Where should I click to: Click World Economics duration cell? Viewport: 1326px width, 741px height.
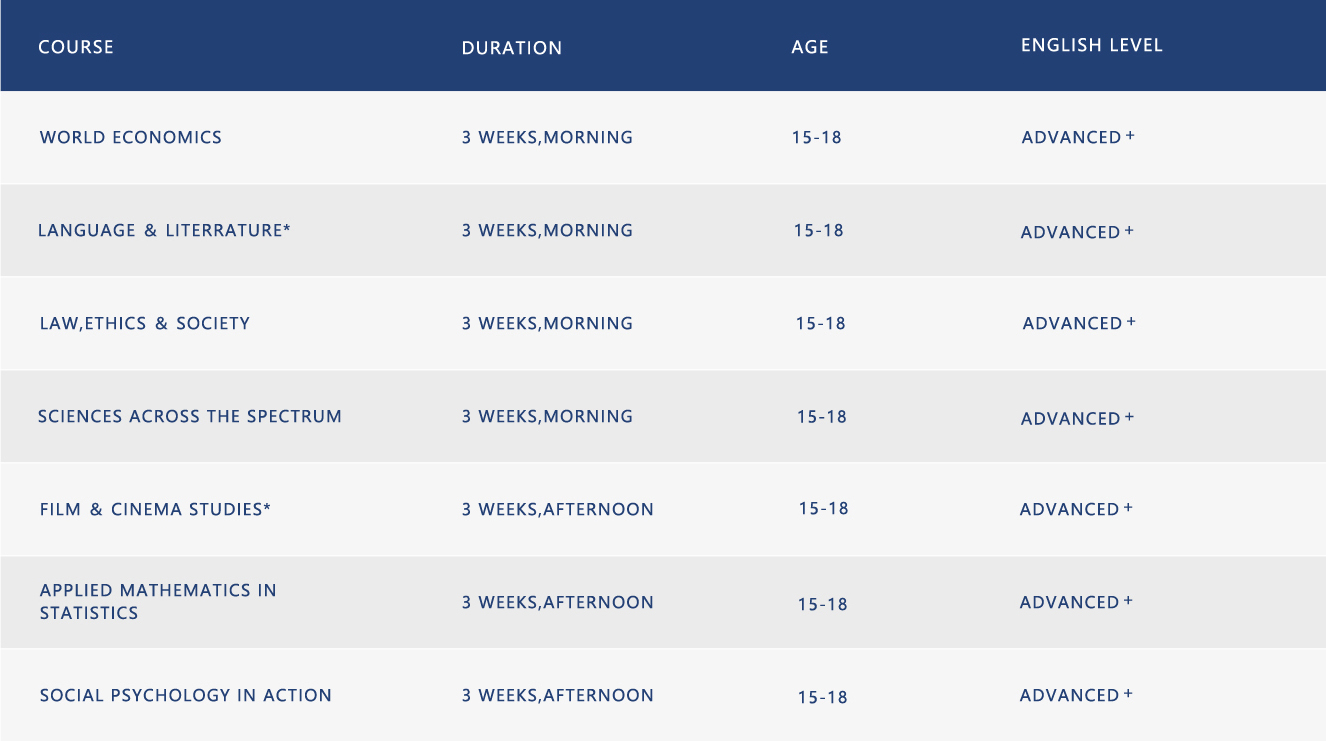[x=547, y=138]
